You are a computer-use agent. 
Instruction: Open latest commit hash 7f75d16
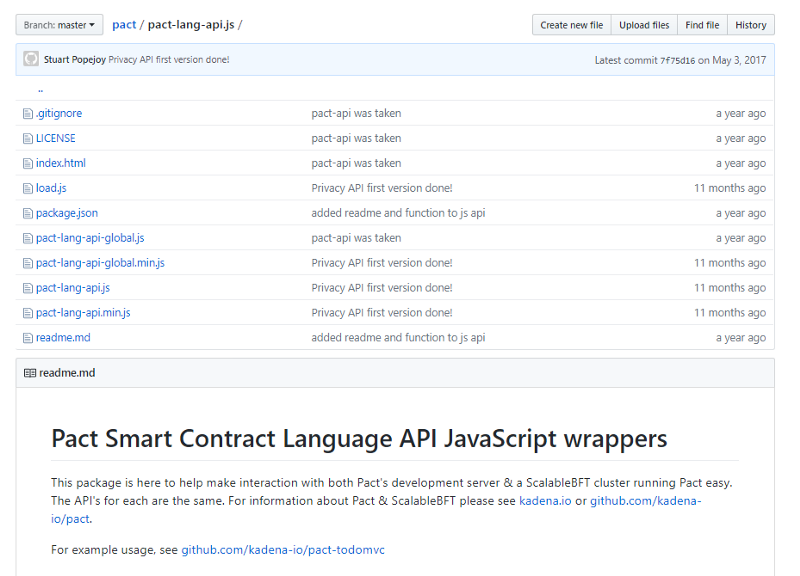point(677,60)
